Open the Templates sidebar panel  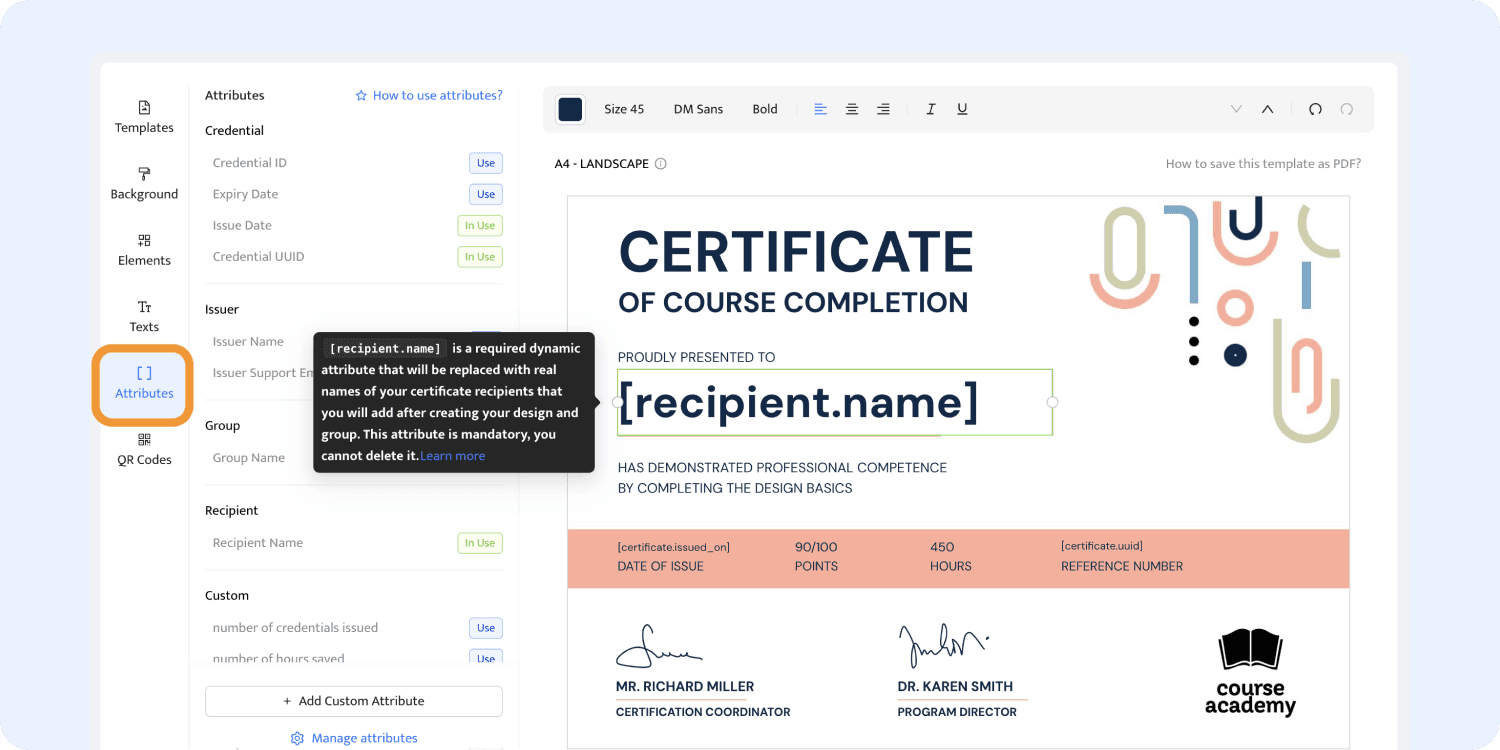click(144, 116)
